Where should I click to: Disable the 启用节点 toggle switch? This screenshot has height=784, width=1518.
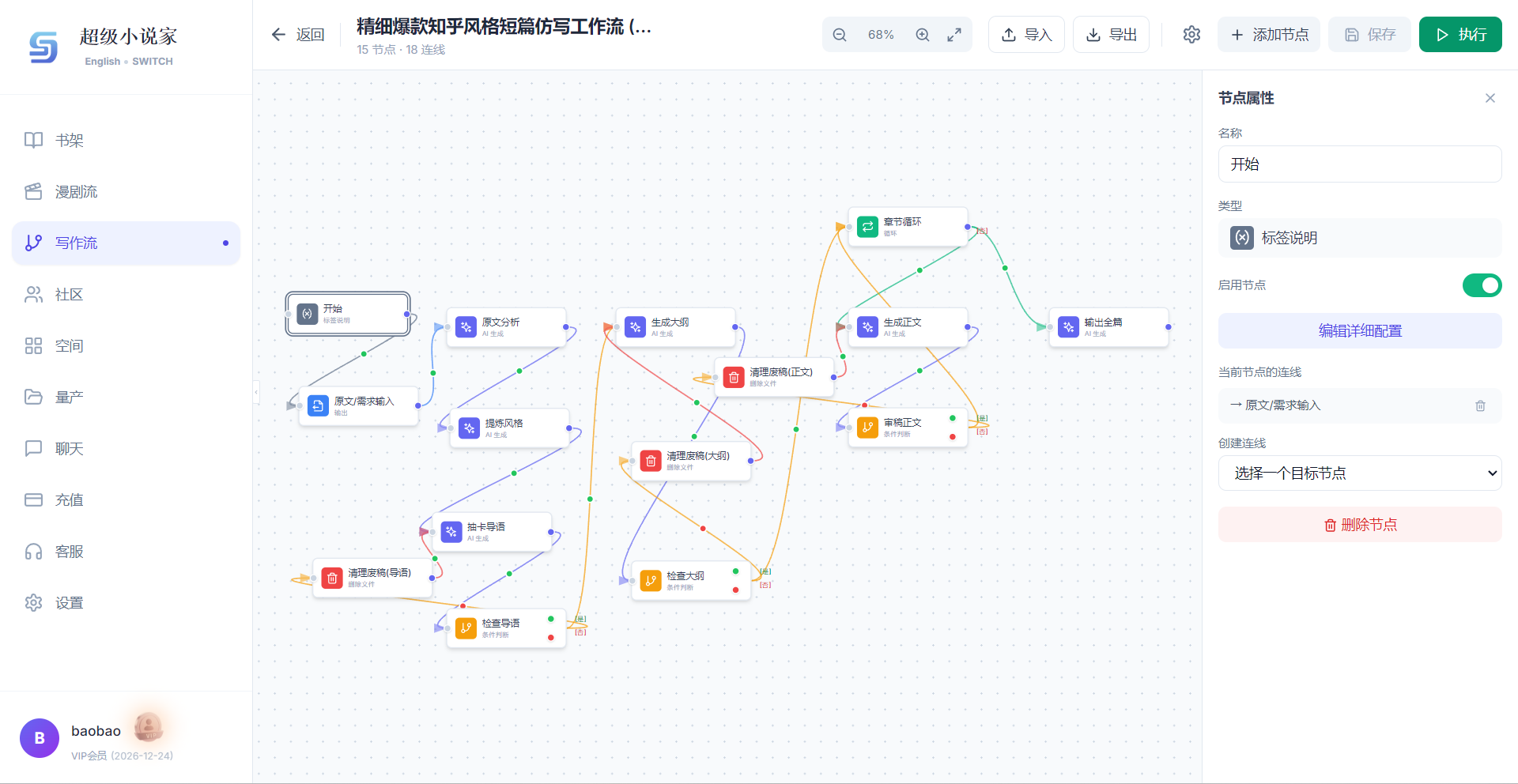[1482, 285]
